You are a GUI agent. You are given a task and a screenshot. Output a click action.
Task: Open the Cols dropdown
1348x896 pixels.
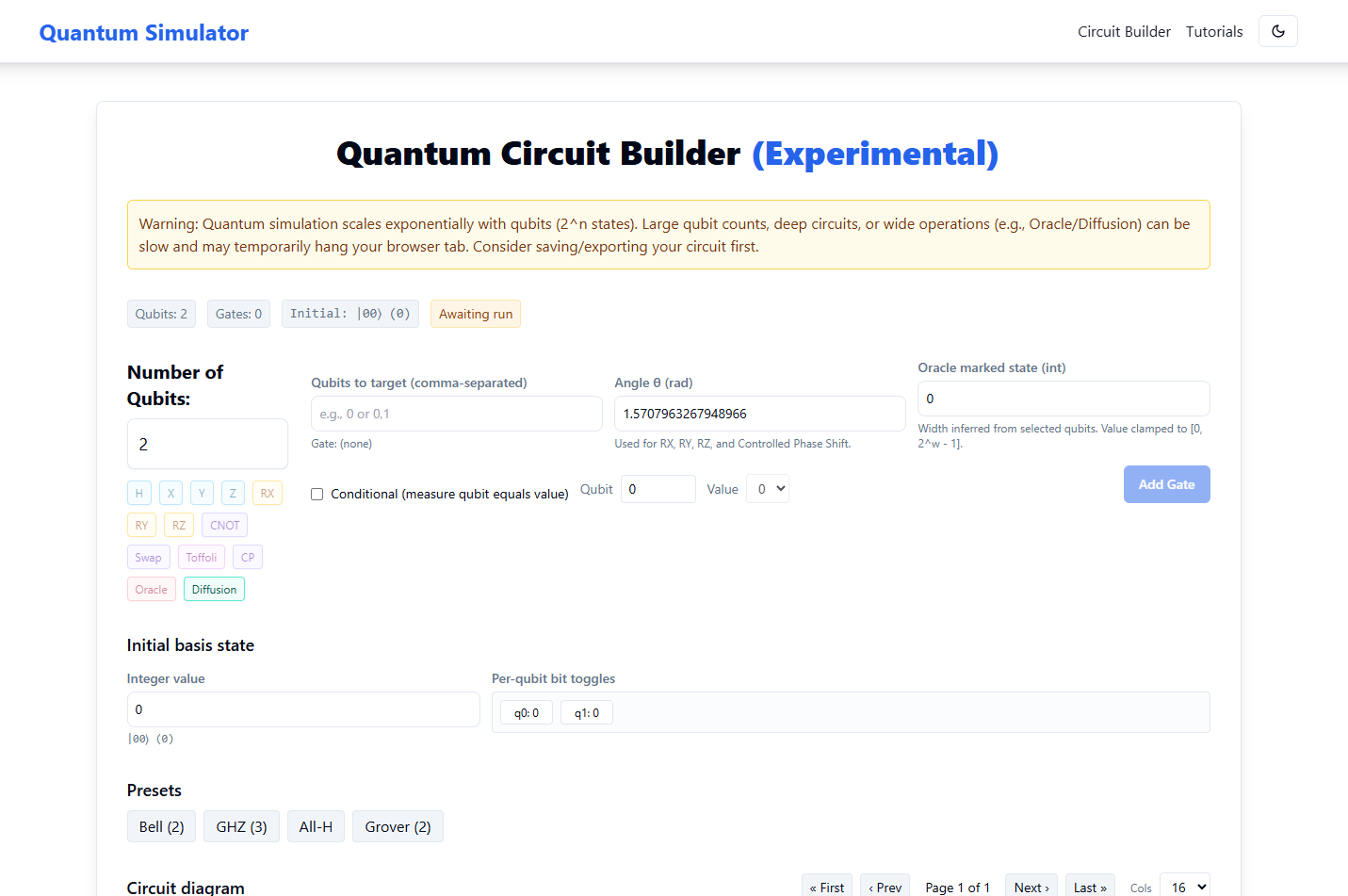tap(1184, 887)
